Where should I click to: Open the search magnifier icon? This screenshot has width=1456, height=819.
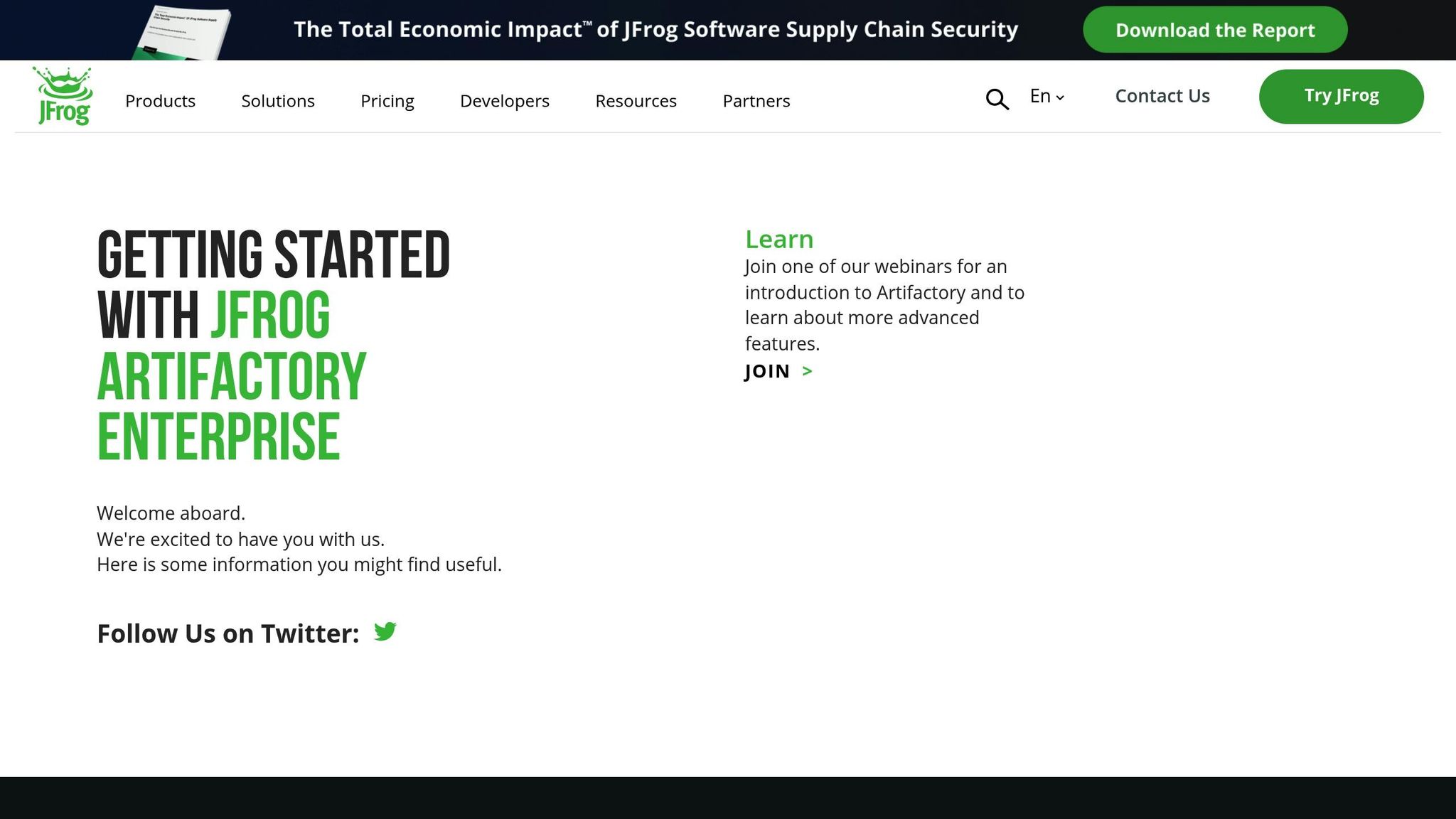click(x=997, y=100)
